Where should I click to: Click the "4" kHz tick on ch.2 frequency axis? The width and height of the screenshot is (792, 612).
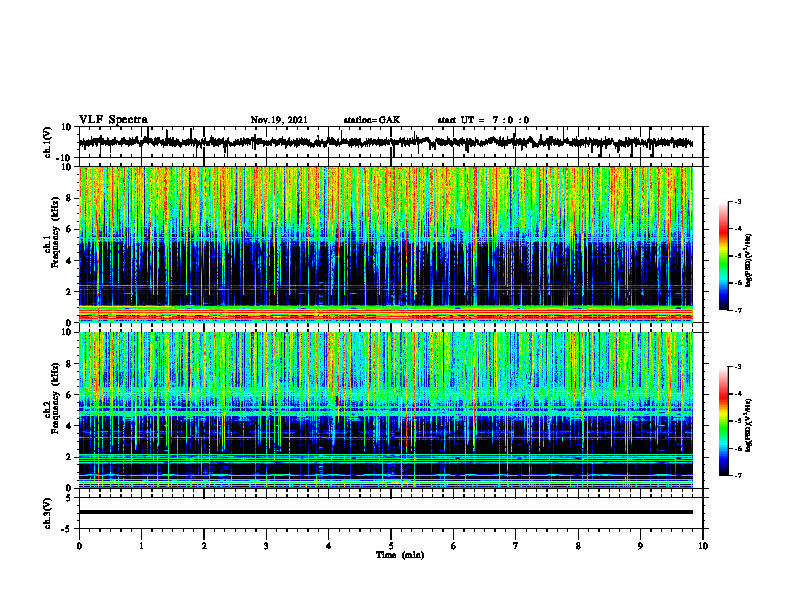(69, 426)
